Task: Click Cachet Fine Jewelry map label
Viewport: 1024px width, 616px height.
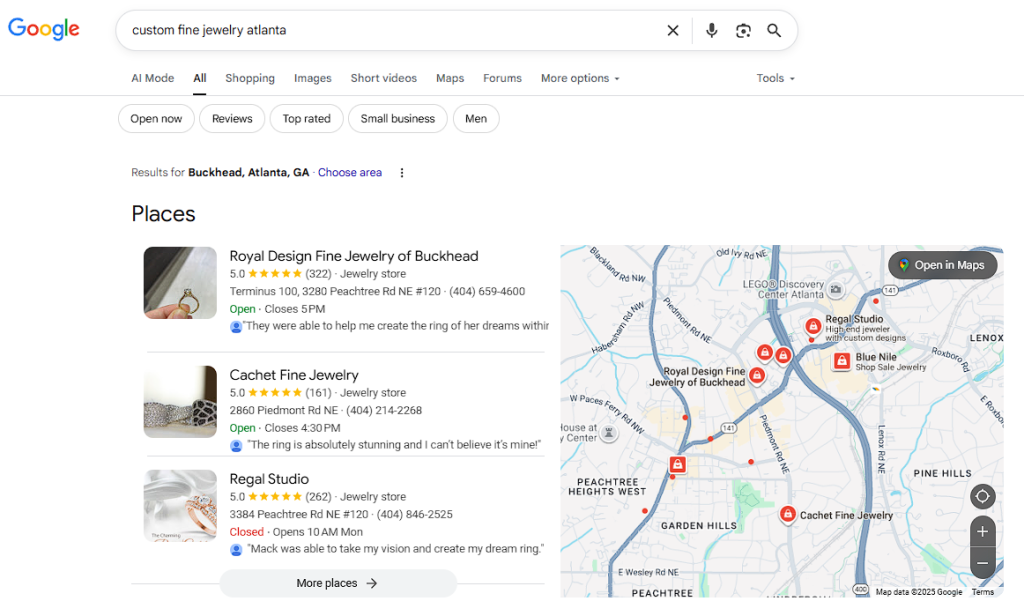Action: (x=846, y=515)
